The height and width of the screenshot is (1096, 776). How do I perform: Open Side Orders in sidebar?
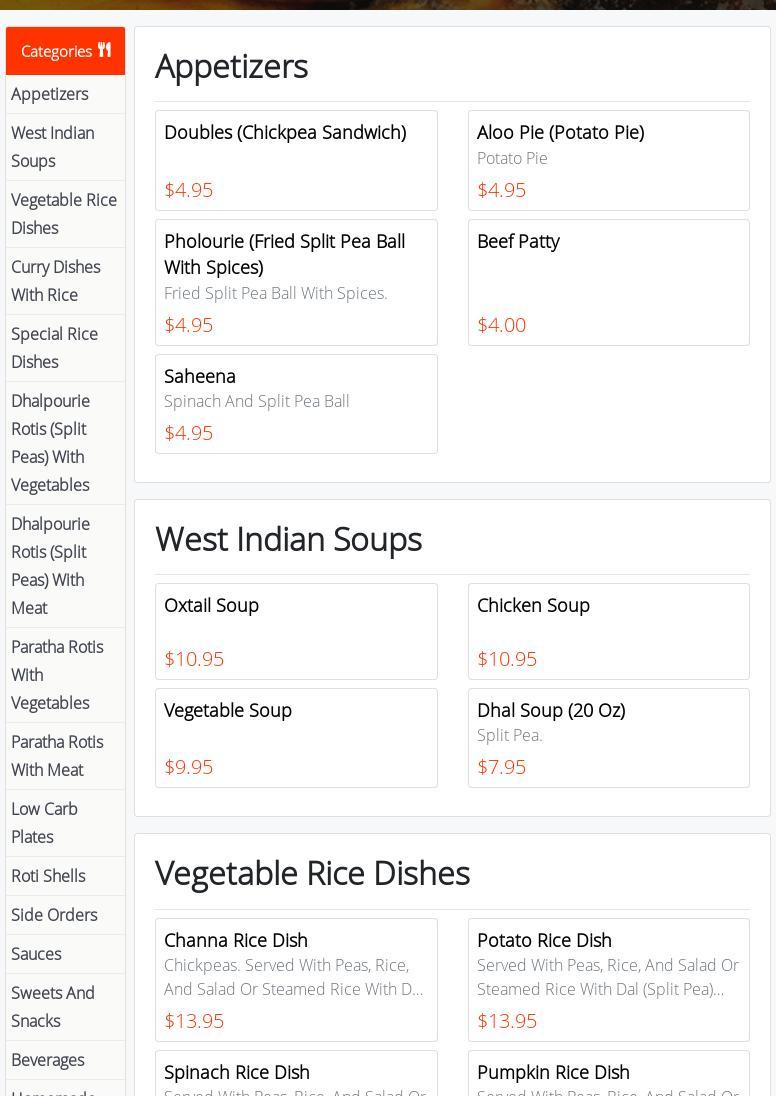54,915
